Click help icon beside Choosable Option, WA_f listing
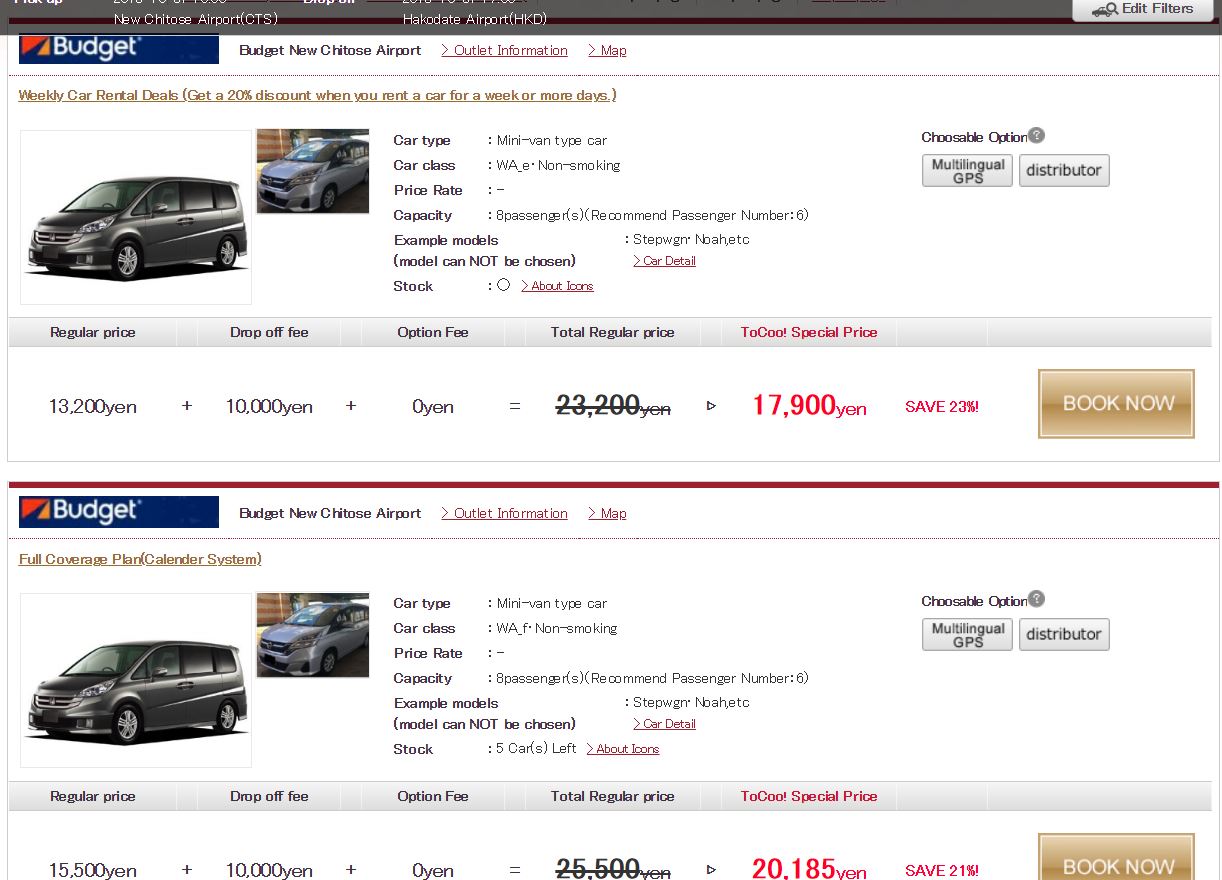The width and height of the screenshot is (1222, 880). pyautogui.click(x=1037, y=599)
